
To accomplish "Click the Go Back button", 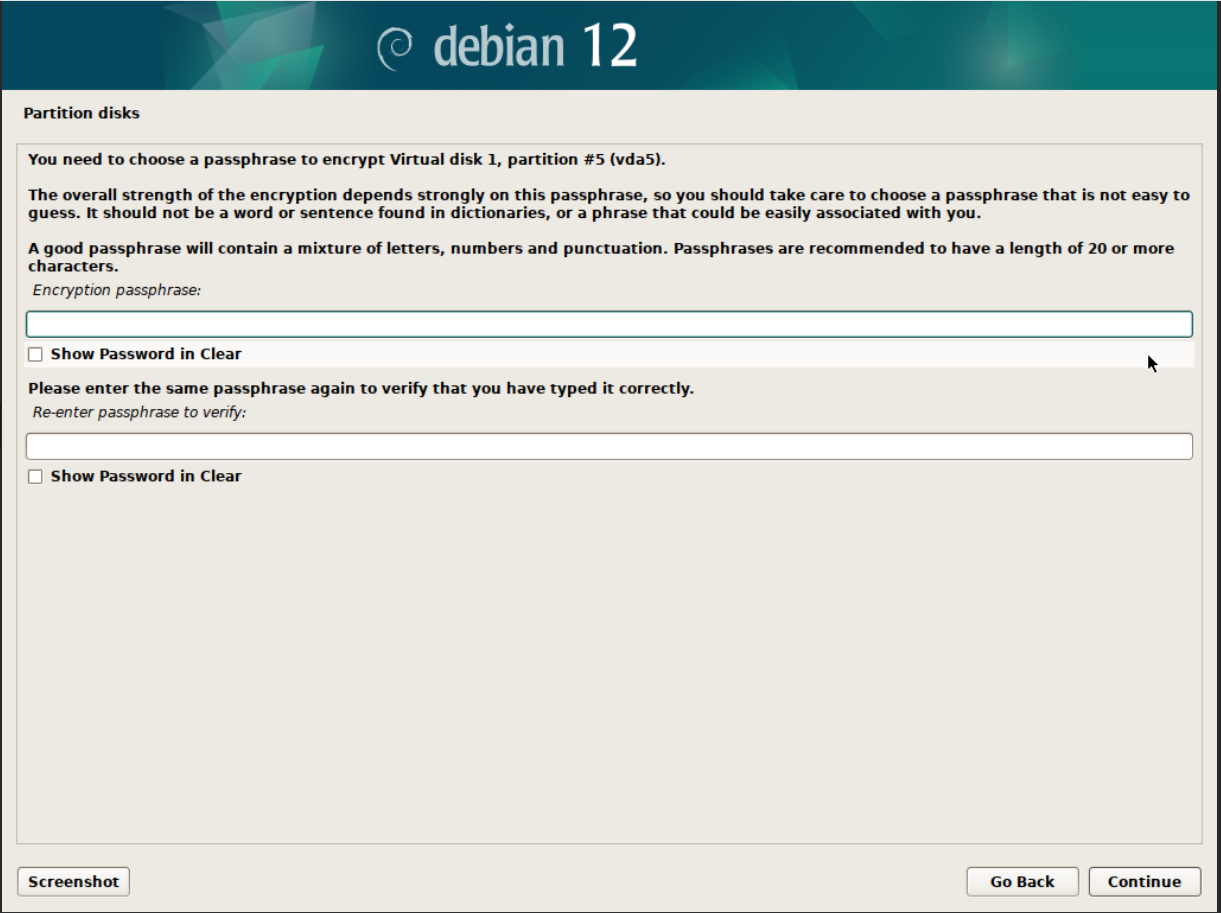I will coord(1022,882).
